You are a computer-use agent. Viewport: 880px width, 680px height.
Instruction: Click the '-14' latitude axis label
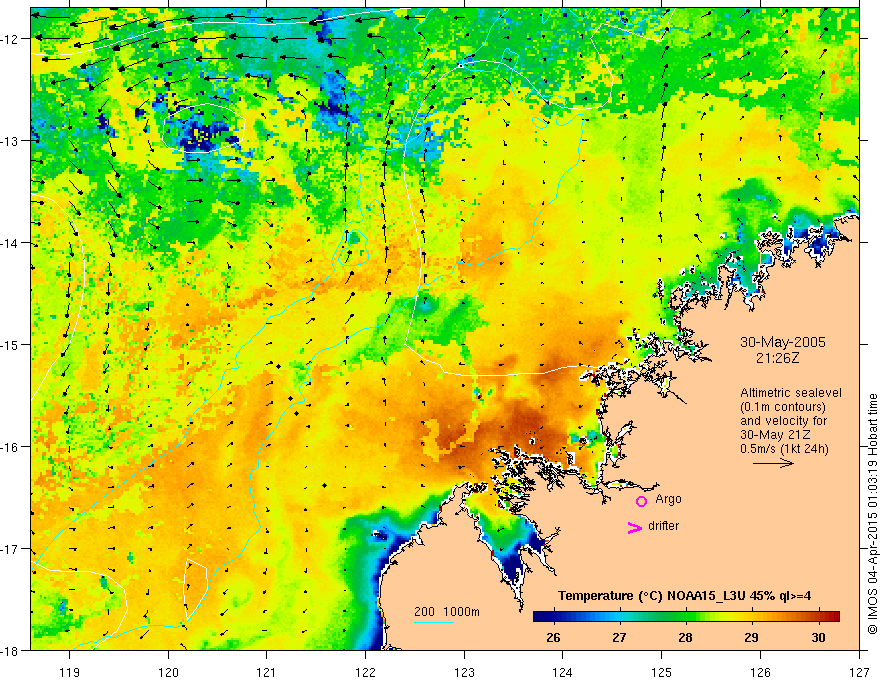tap(10, 243)
